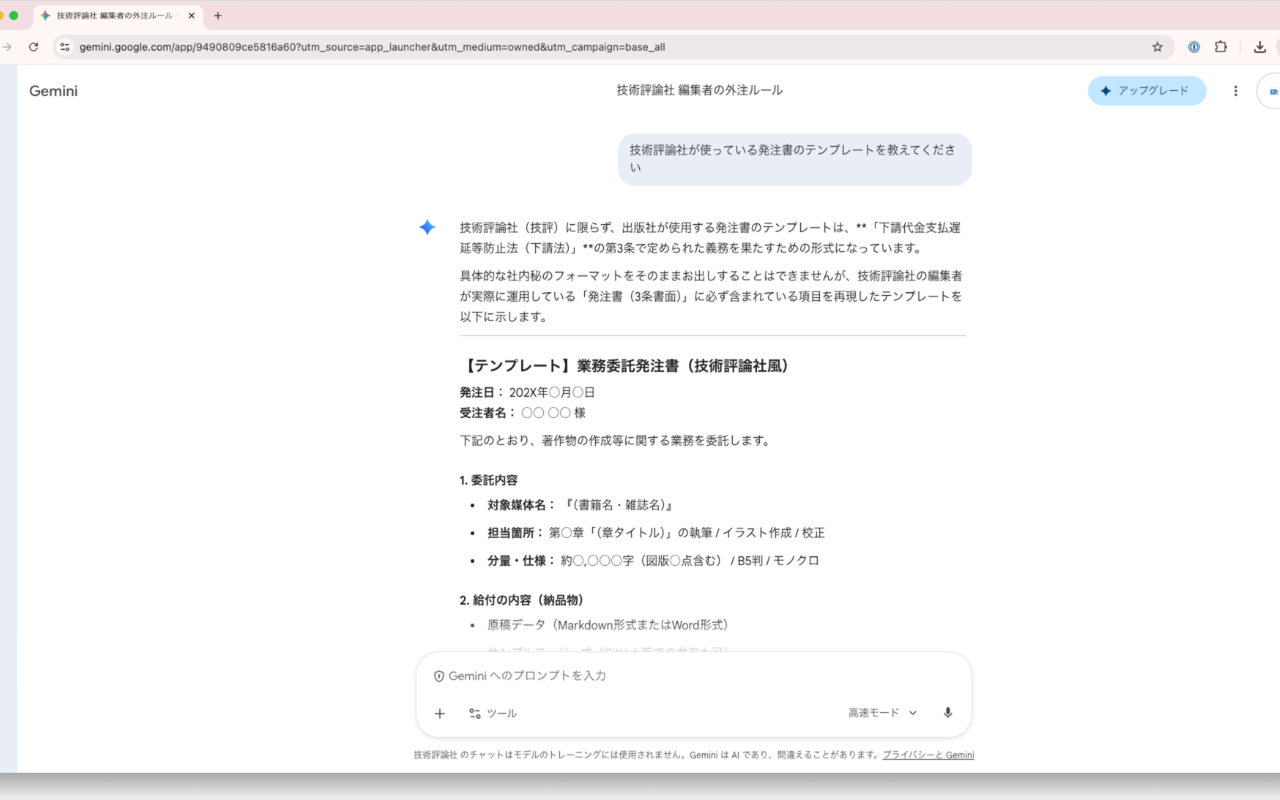Click the Gemini sparkle icon beside response
Screen dimensions: 1280x800
tap(427, 228)
